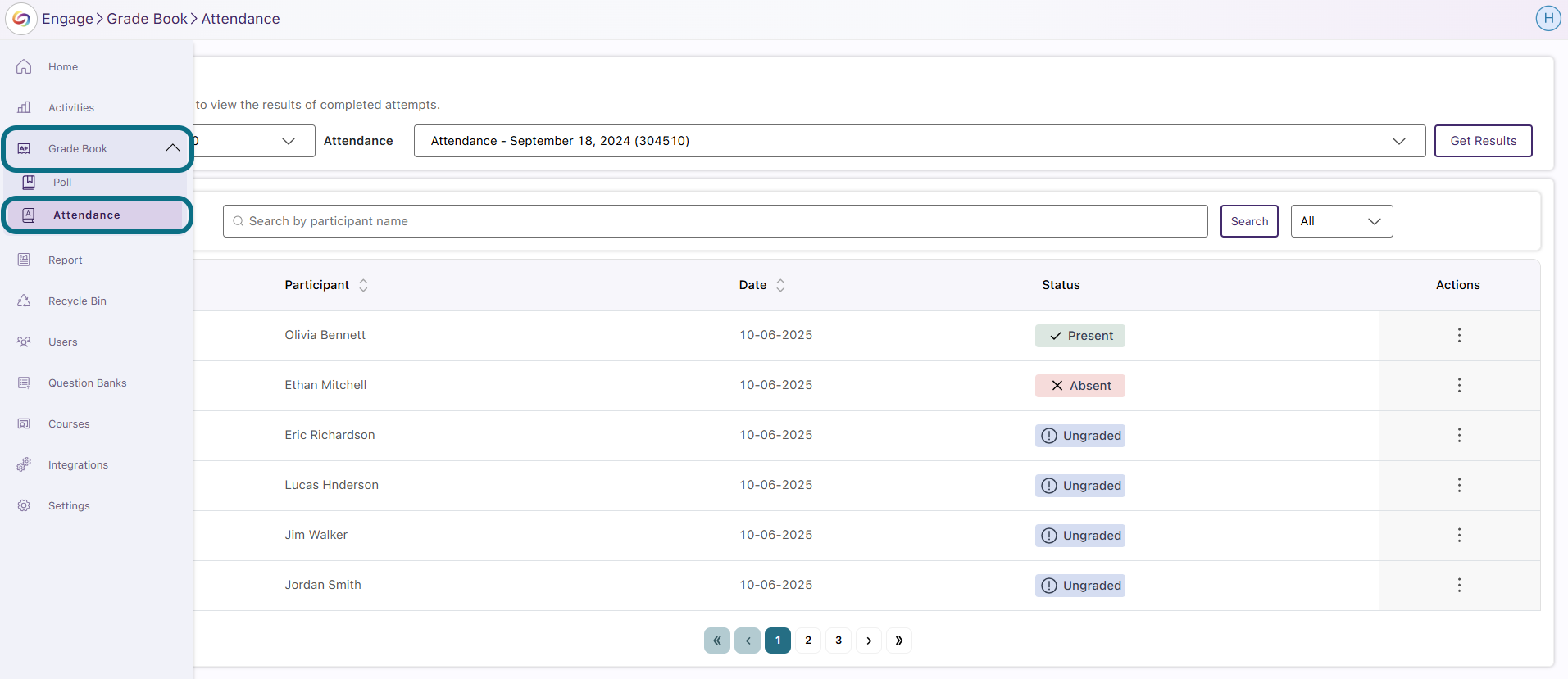Go to page 2 of results
The height and width of the screenshot is (679, 1568).
[x=808, y=641]
